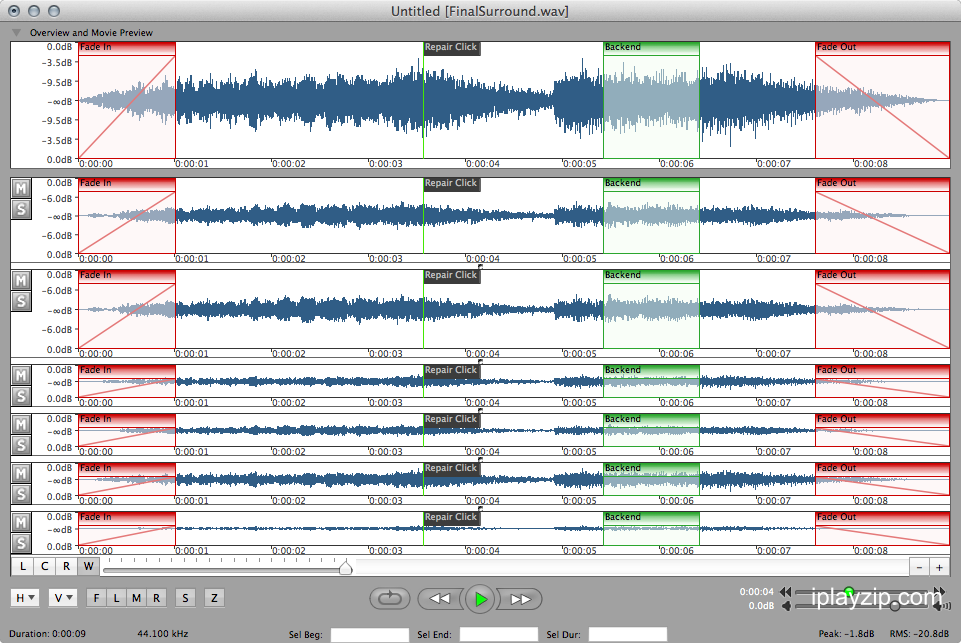Mute the fourth track with its M button
961x643 pixels.
pos(21,425)
